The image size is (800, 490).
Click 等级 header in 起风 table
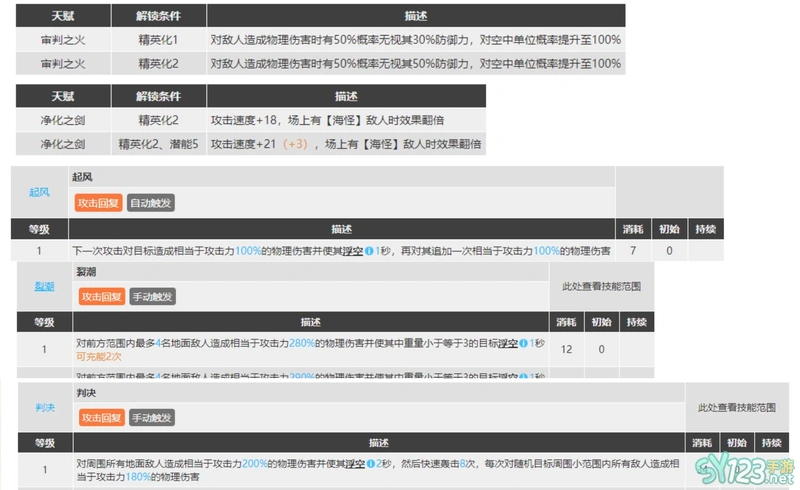point(39,229)
